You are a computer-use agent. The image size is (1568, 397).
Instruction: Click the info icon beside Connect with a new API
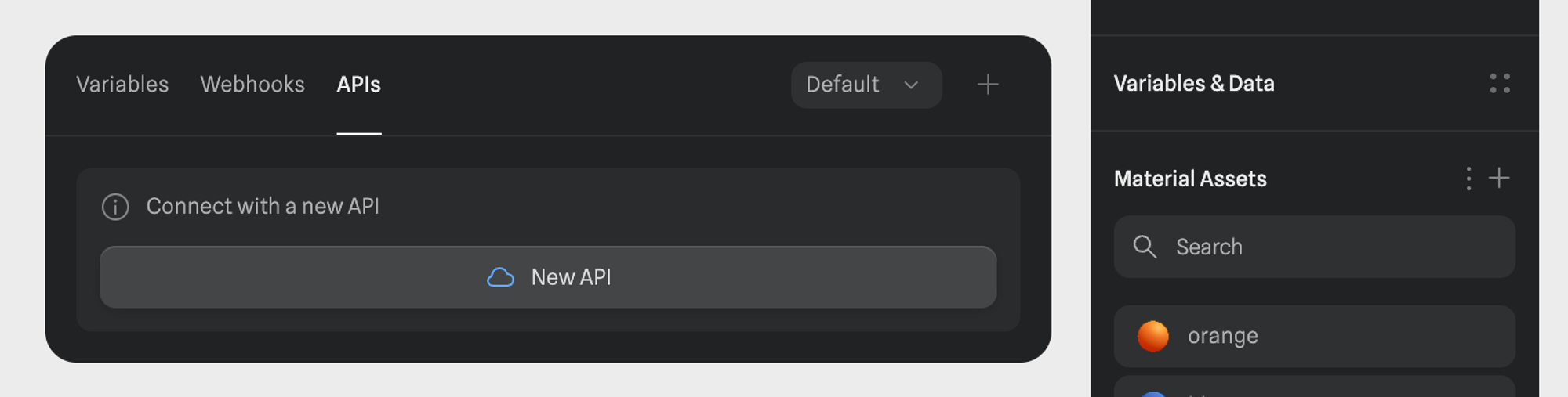pos(115,207)
